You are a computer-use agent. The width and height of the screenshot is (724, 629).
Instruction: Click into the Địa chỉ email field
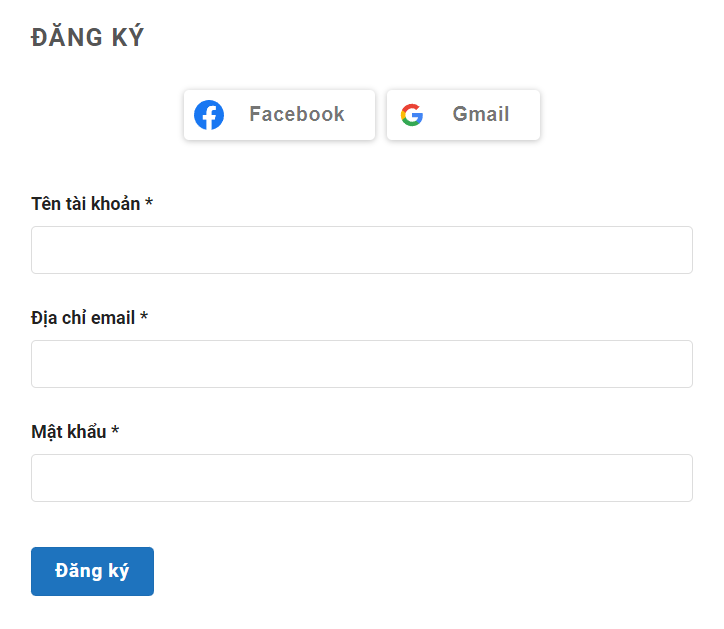[361, 364]
